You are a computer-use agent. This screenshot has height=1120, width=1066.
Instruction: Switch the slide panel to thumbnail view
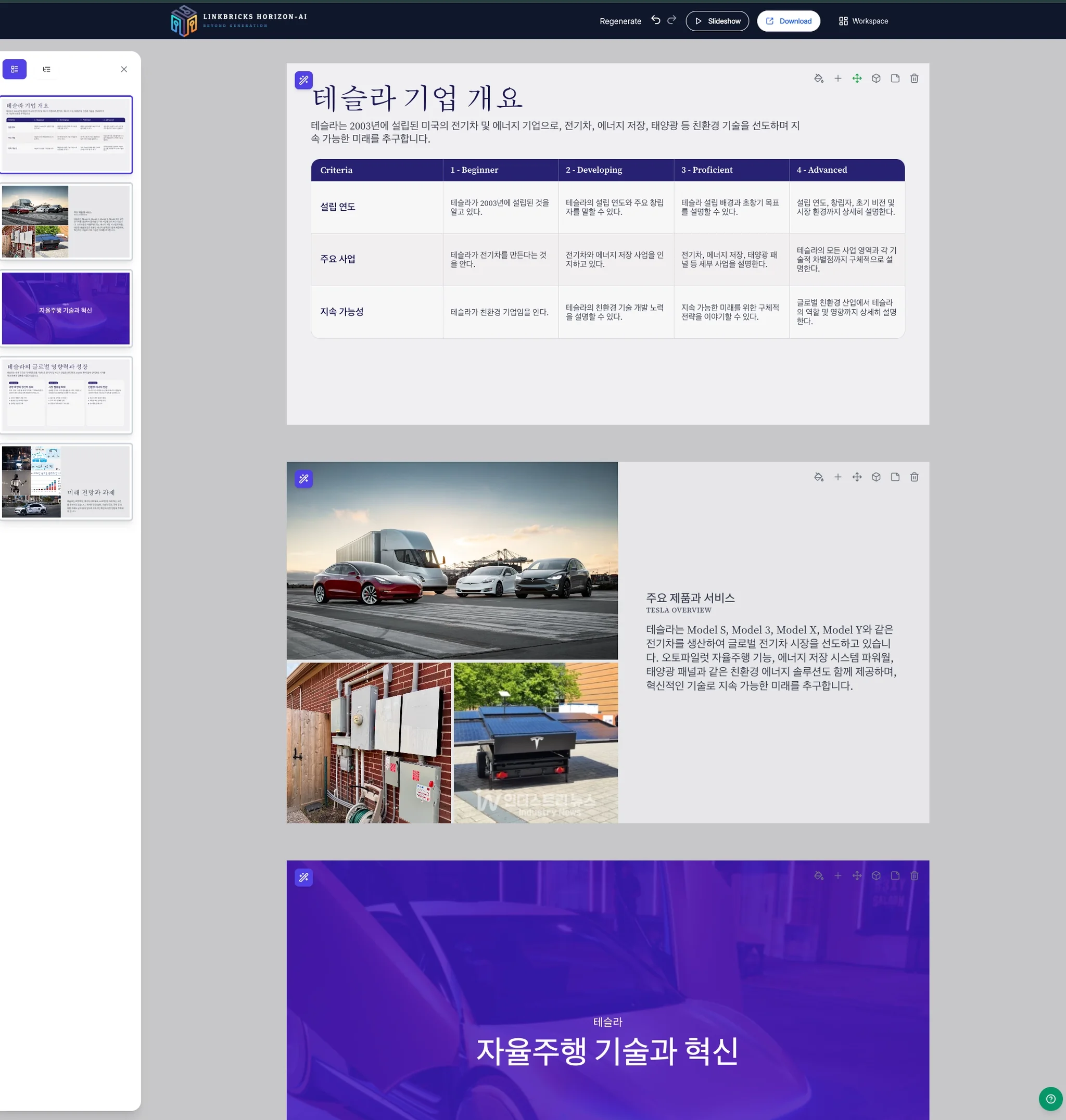15,69
